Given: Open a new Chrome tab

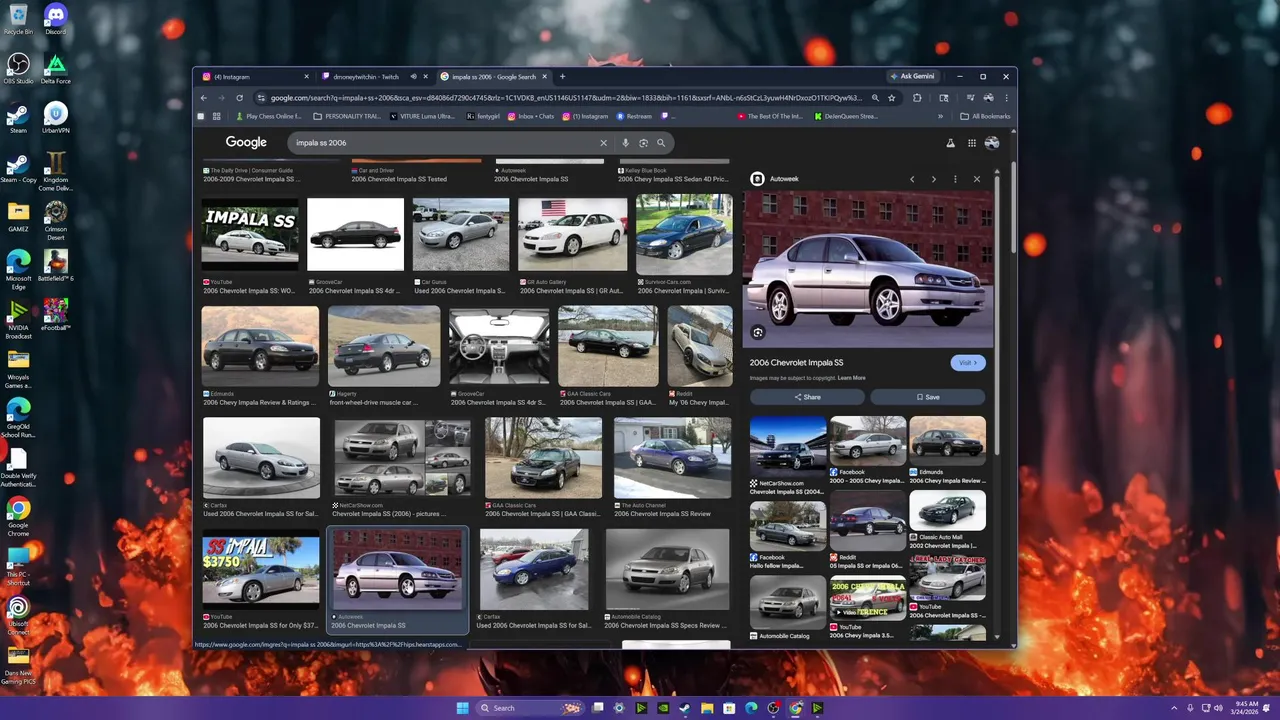Looking at the screenshot, I should [x=562, y=77].
